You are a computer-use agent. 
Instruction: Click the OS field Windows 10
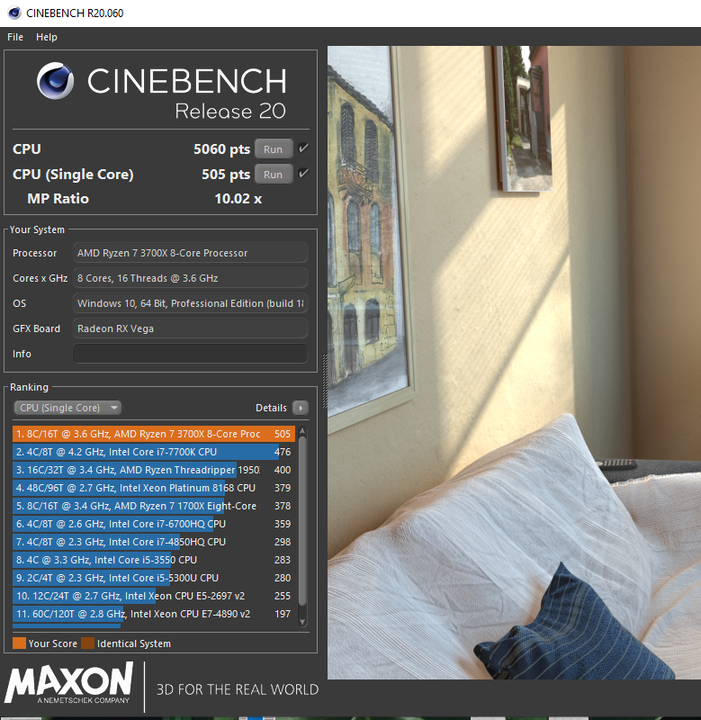point(190,304)
